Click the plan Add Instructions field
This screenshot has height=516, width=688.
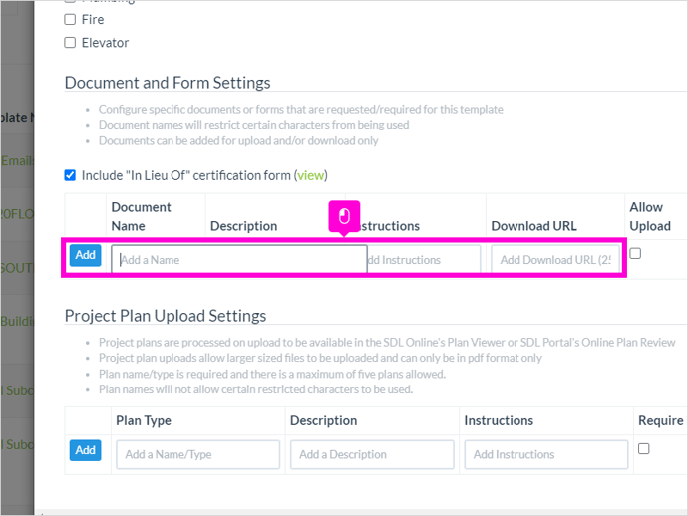546,454
